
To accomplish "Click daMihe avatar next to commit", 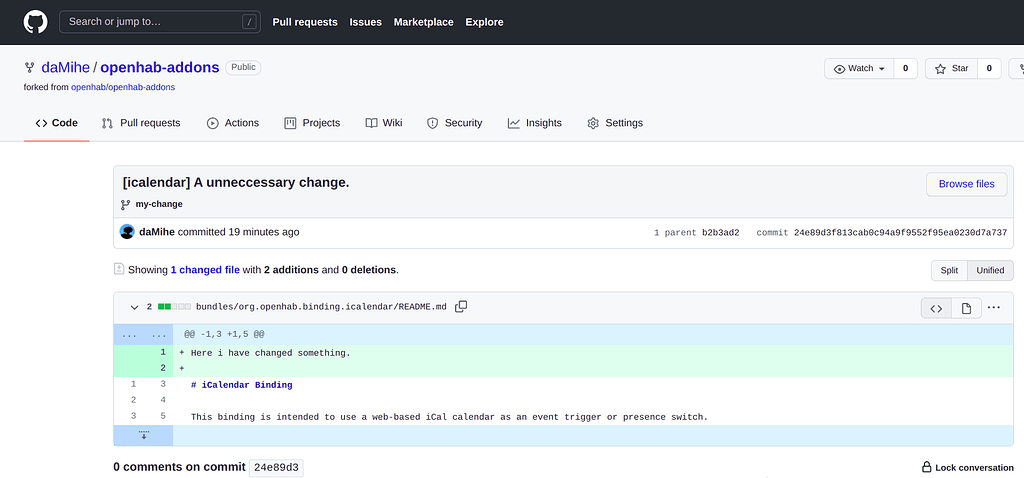I will (x=127, y=232).
